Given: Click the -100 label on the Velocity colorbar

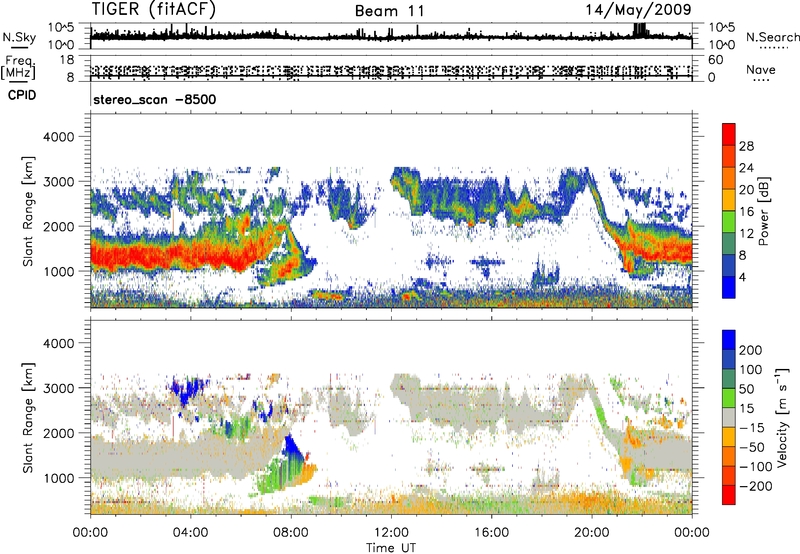Looking at the screenshot, I should click(x=756, y=467).
